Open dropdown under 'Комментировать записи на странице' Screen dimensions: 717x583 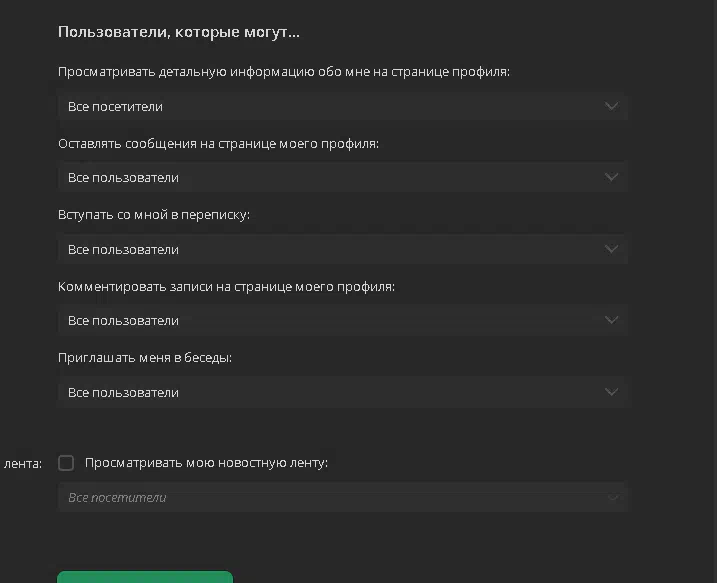(342, 321)
